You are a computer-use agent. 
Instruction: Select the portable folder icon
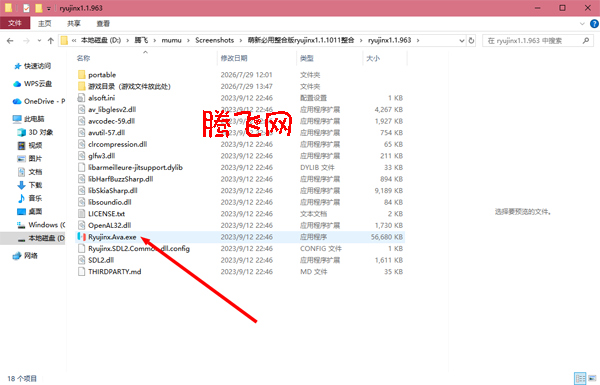pyautogui.click(x=82, y=75)
